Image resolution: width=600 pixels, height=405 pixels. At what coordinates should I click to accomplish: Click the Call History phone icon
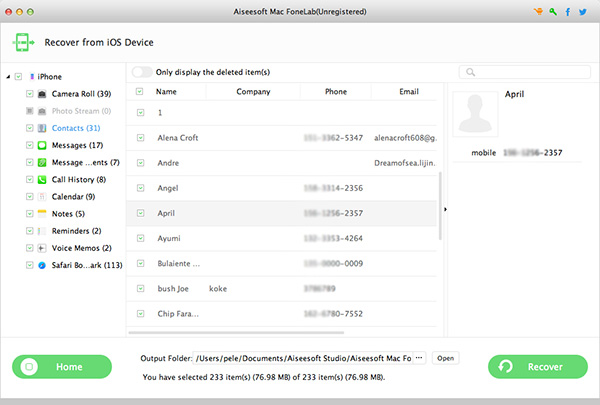click(42, 179)
